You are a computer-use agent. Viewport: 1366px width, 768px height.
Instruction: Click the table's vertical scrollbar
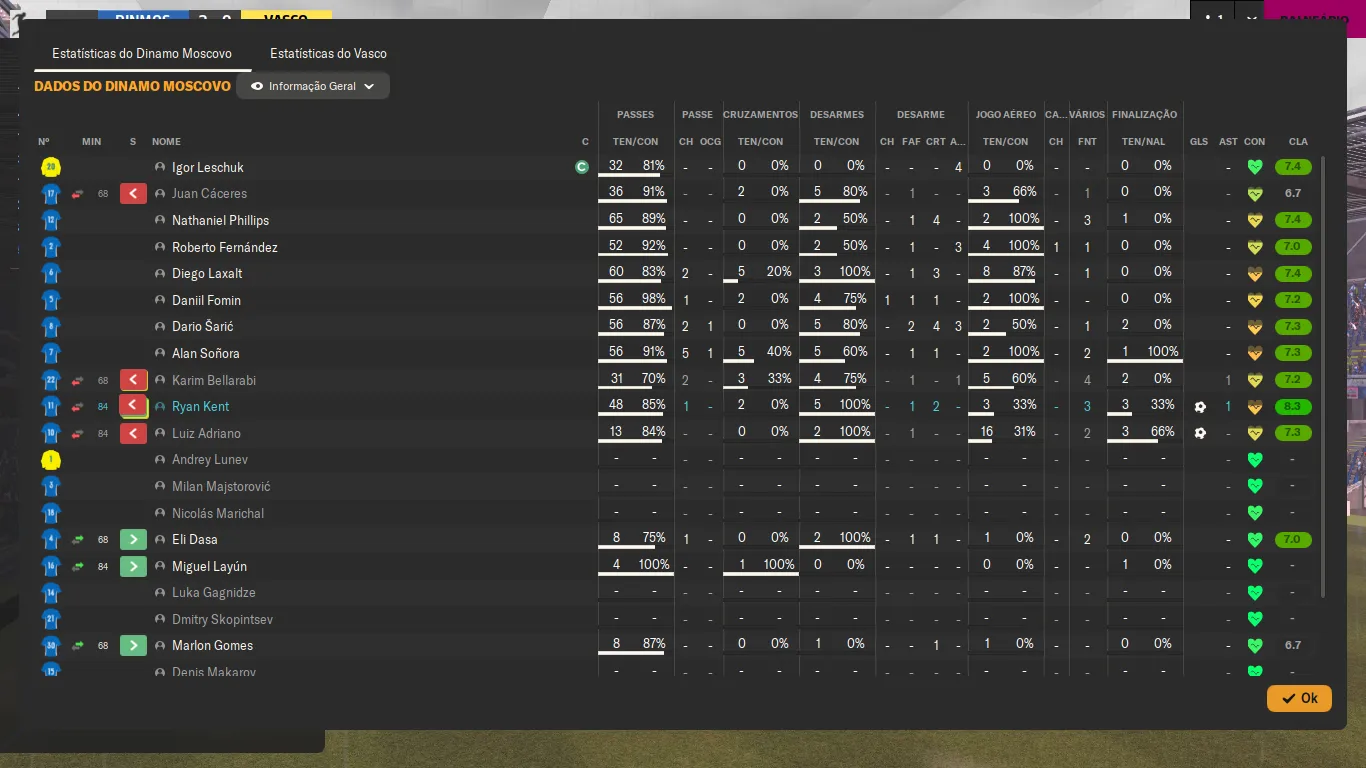pyautogui.click(x=1323, y=376)
